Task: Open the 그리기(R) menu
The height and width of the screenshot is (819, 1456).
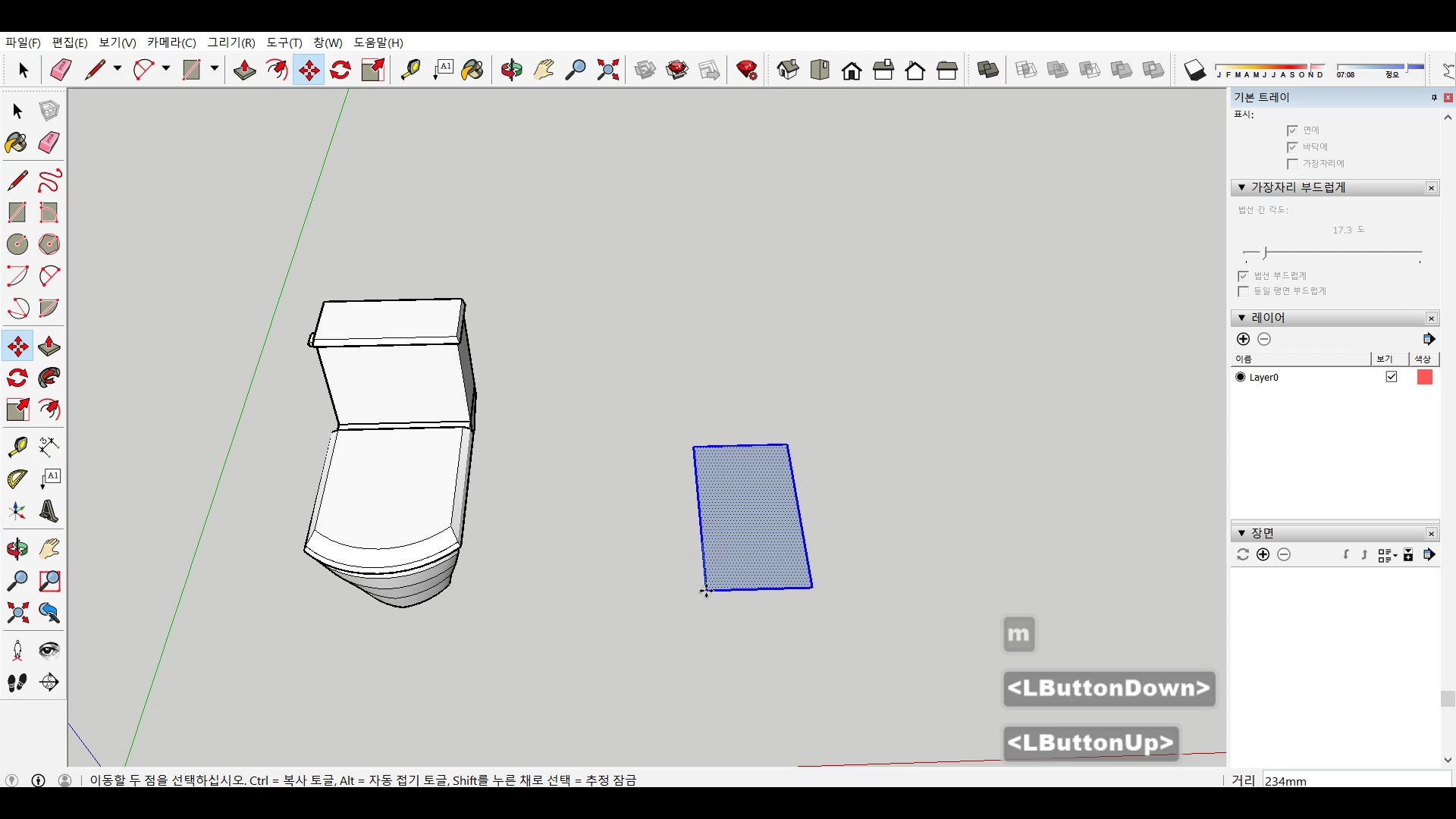Action: (x=231, y=42)
